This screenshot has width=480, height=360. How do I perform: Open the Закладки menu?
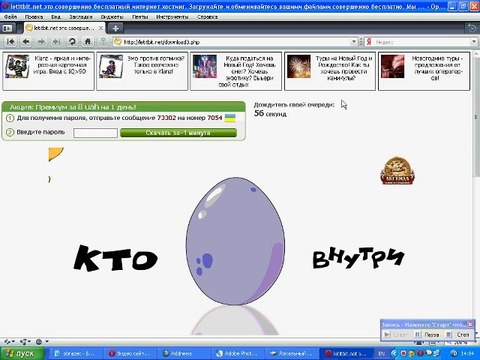pyautogui.click(x=81, y=16)
